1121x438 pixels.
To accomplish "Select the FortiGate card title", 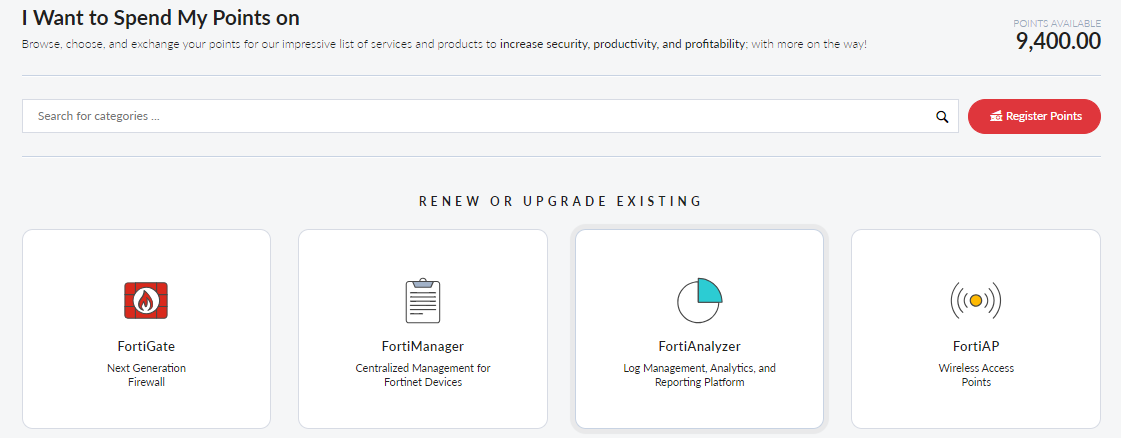I will [x=146, y=347].
